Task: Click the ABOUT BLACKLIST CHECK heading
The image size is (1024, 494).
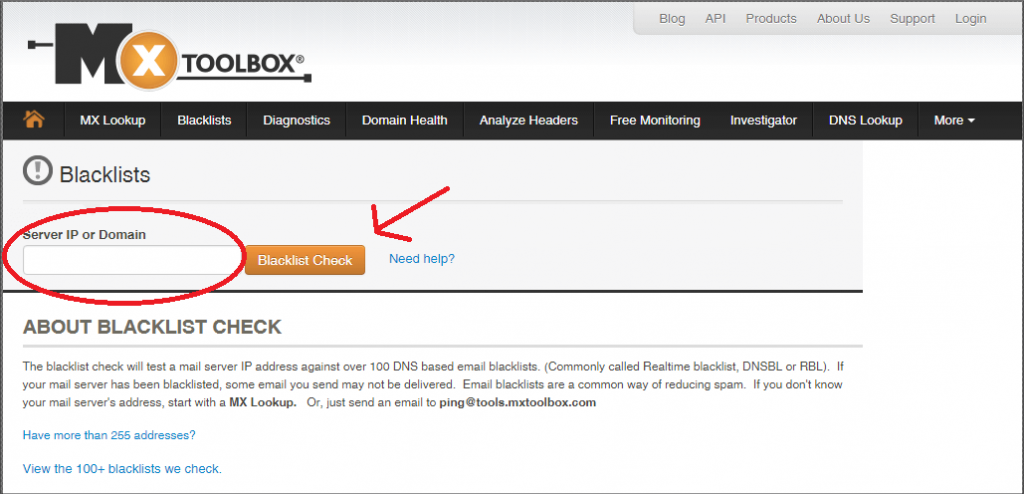Action: [152, 327]
